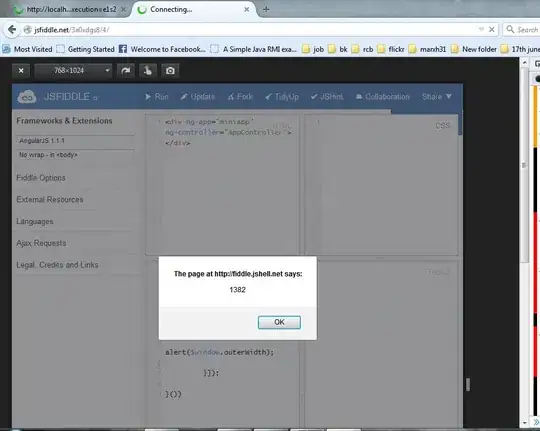Viewport: 540px width, 431px height.
Task: Expand the Languages section
Action: pos(34,222)
